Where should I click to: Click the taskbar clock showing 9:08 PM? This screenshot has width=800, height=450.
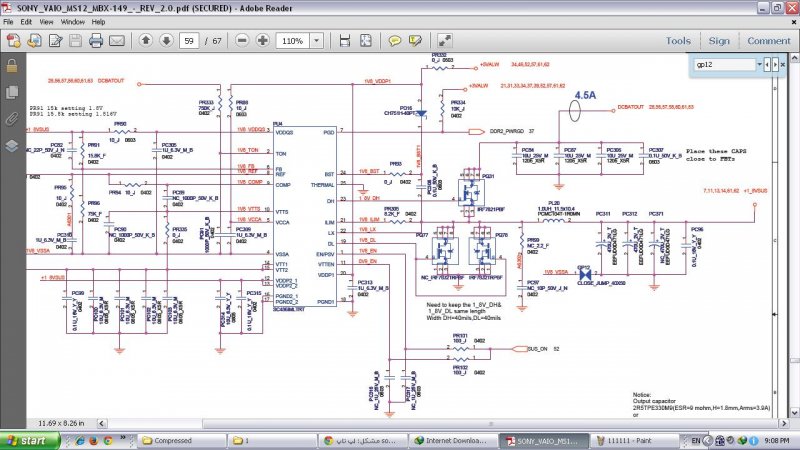(777, 440)
